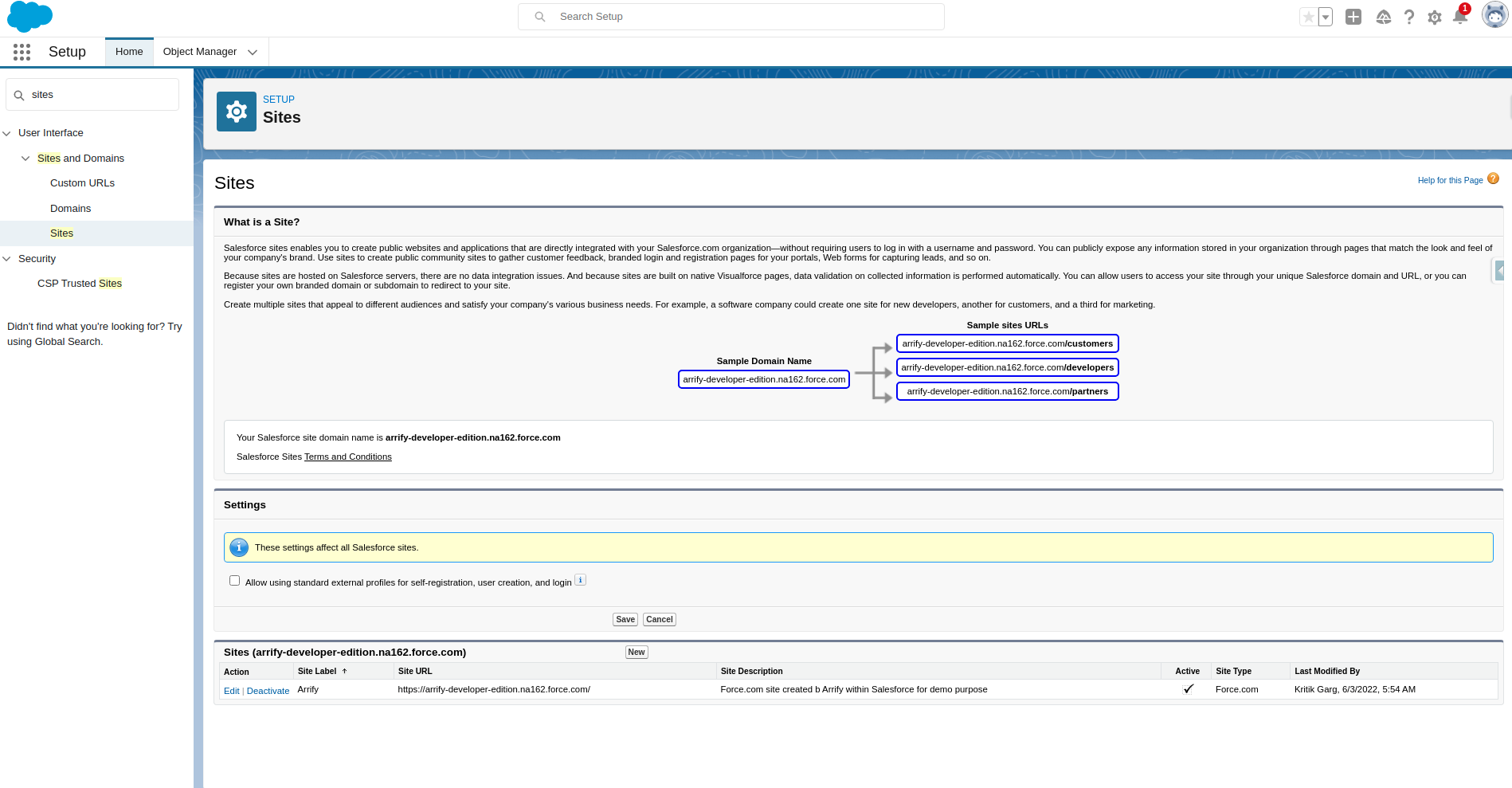Collapse the Sites and Domains subtree
The image size is (1512, 788).
25,159
